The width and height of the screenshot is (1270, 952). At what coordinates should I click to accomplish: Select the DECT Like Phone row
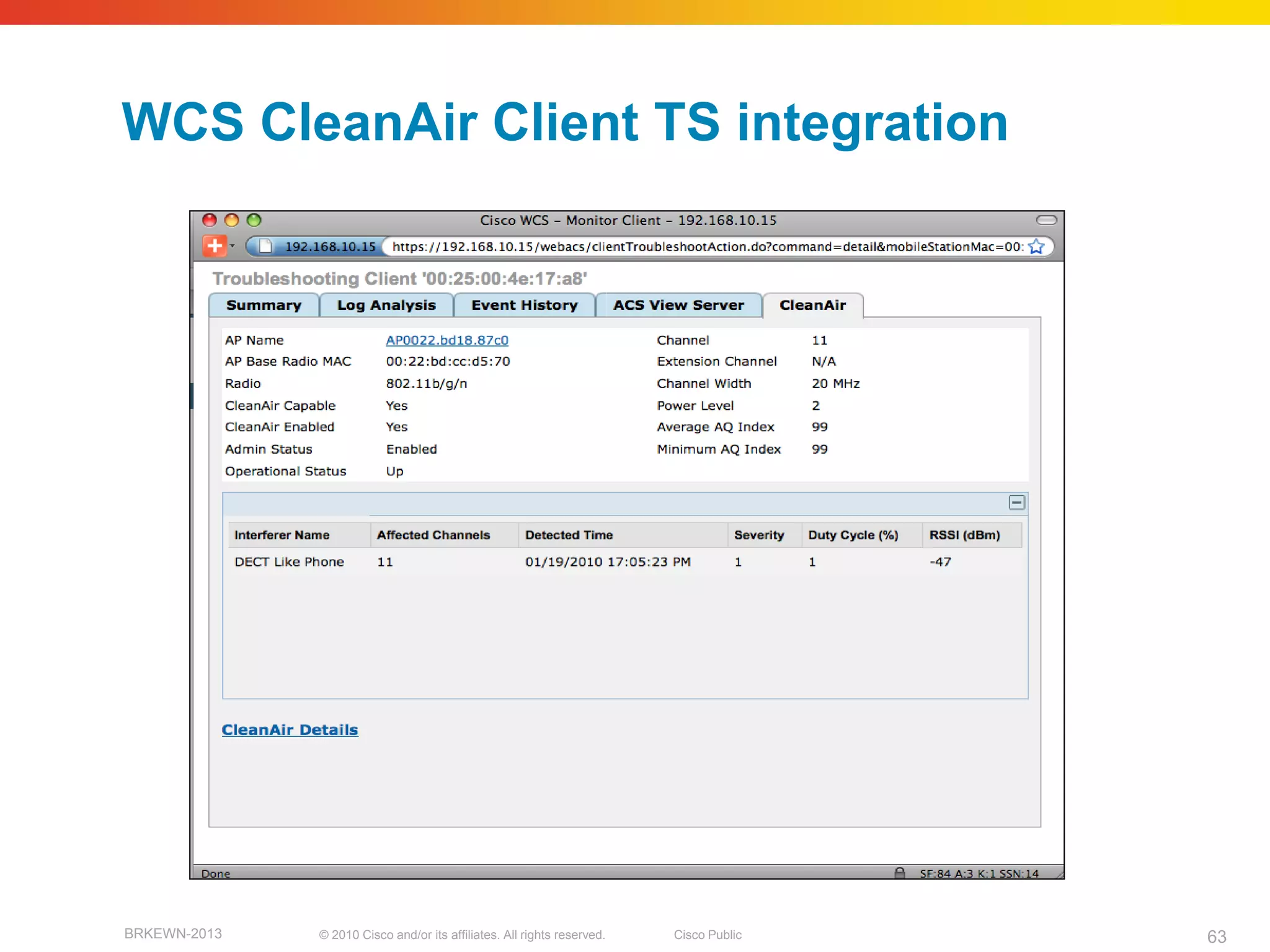coord(625,562)
